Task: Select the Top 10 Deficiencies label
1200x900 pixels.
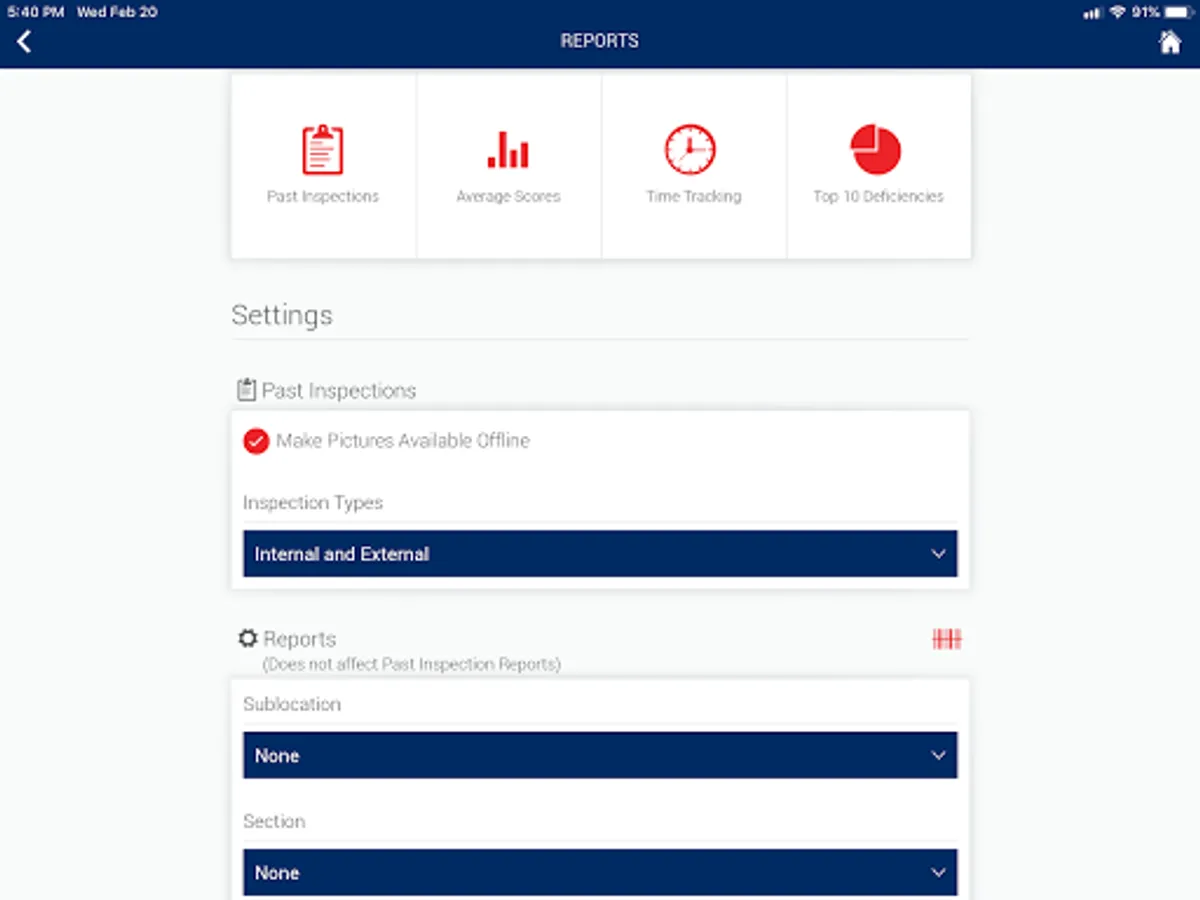Action: [x=878, y=197]
